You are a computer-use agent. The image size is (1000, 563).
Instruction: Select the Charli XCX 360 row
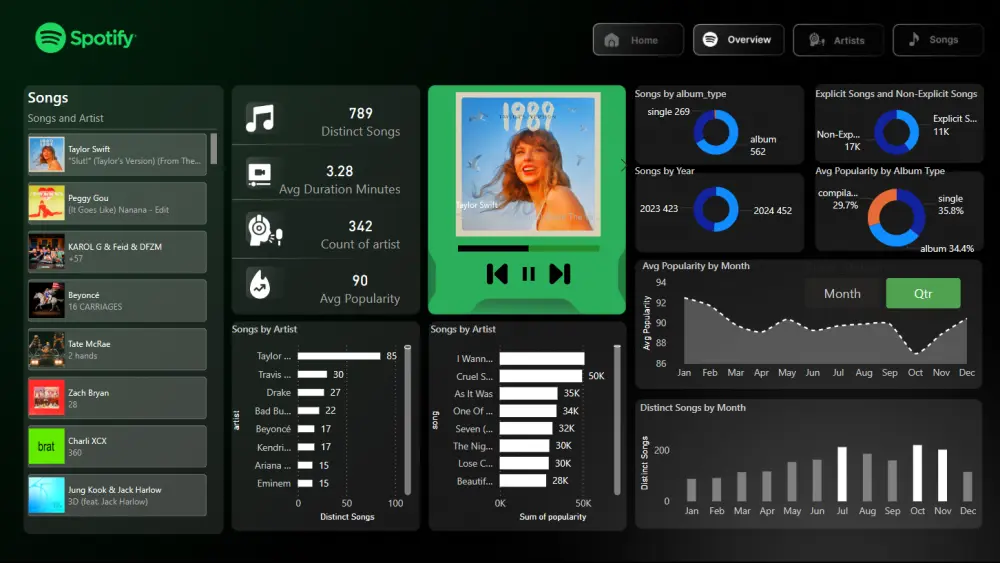117,446
